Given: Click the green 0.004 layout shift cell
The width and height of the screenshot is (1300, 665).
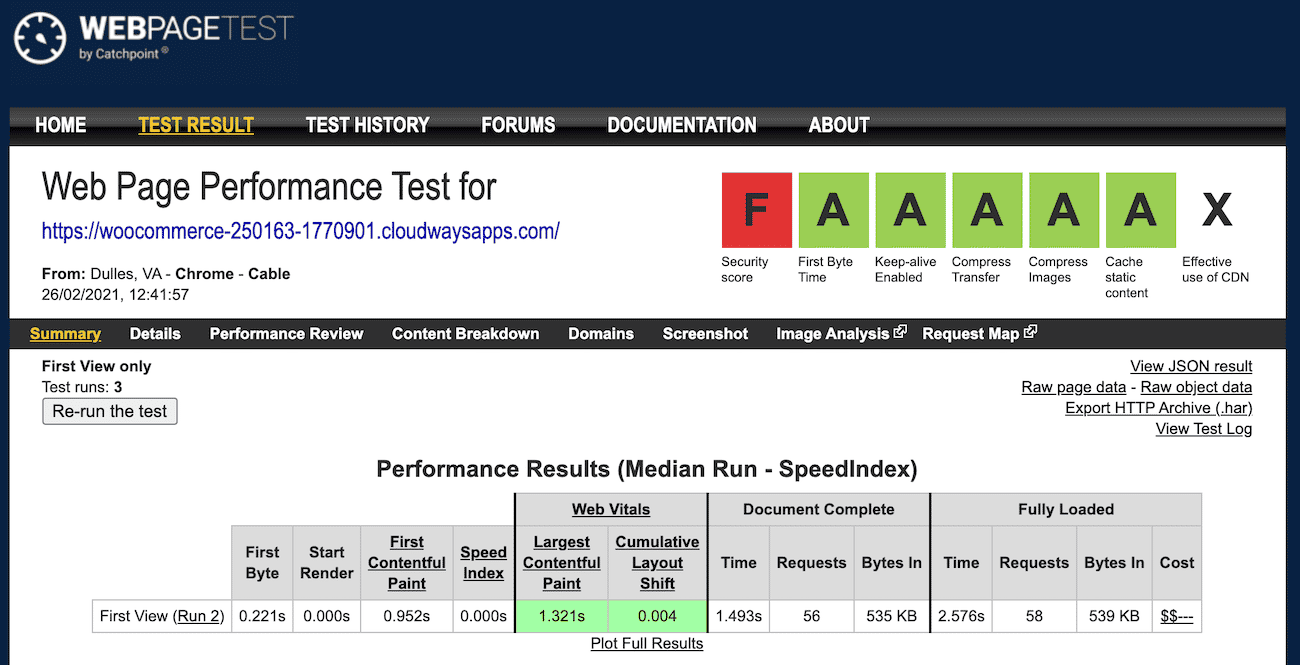Looking at the screenshot, I should [x=657, y=616].
